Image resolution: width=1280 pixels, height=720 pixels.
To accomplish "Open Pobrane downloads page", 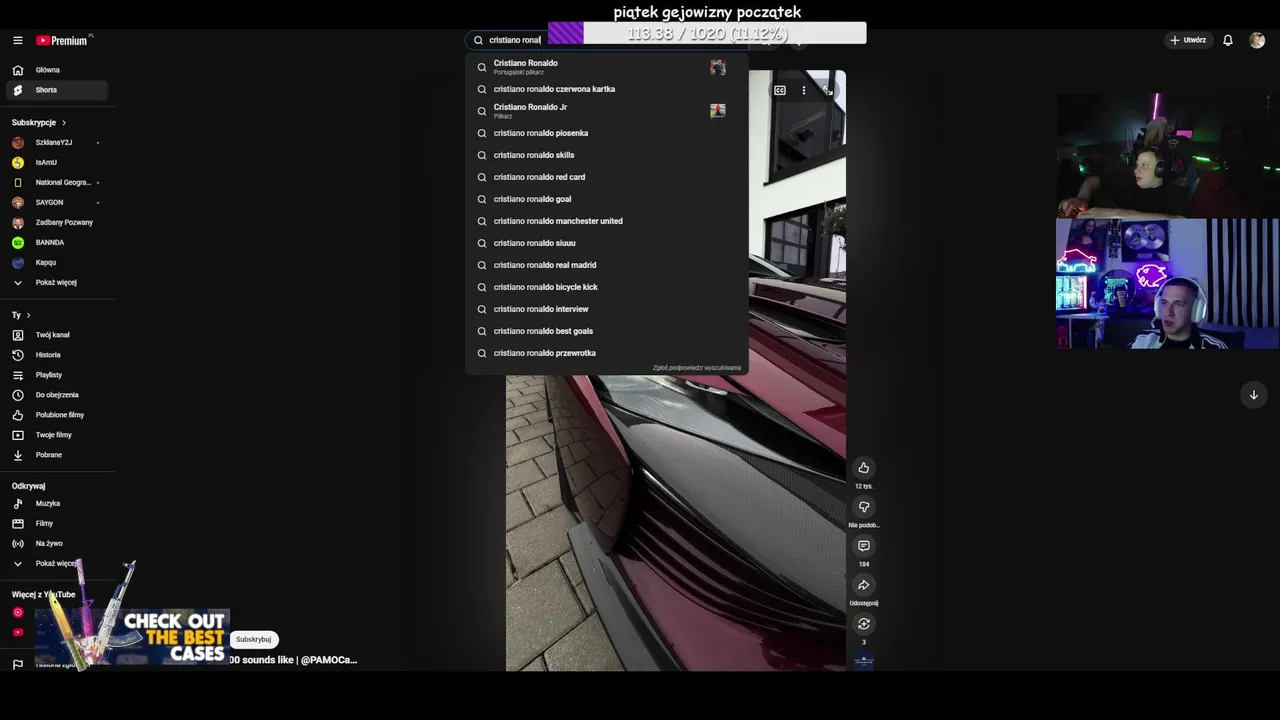I will click(x=57, y=455).
